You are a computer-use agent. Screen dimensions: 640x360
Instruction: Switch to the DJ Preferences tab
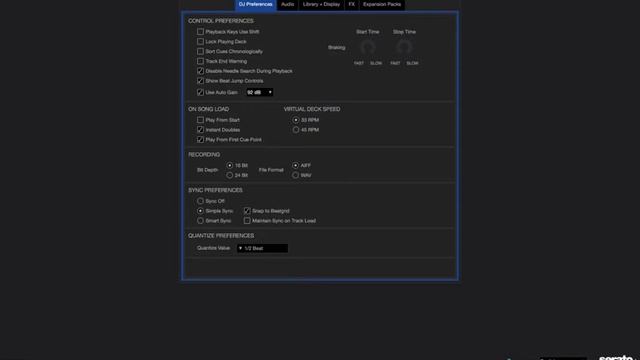(256, 4)
